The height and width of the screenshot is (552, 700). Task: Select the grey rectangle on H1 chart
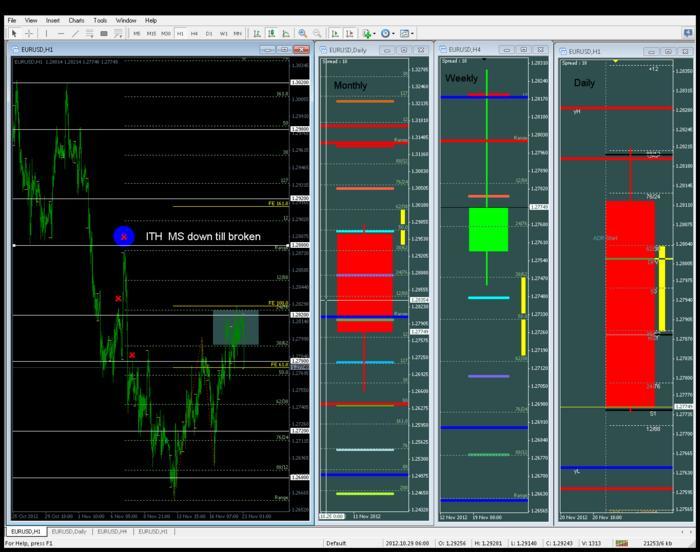coord(236,327)
